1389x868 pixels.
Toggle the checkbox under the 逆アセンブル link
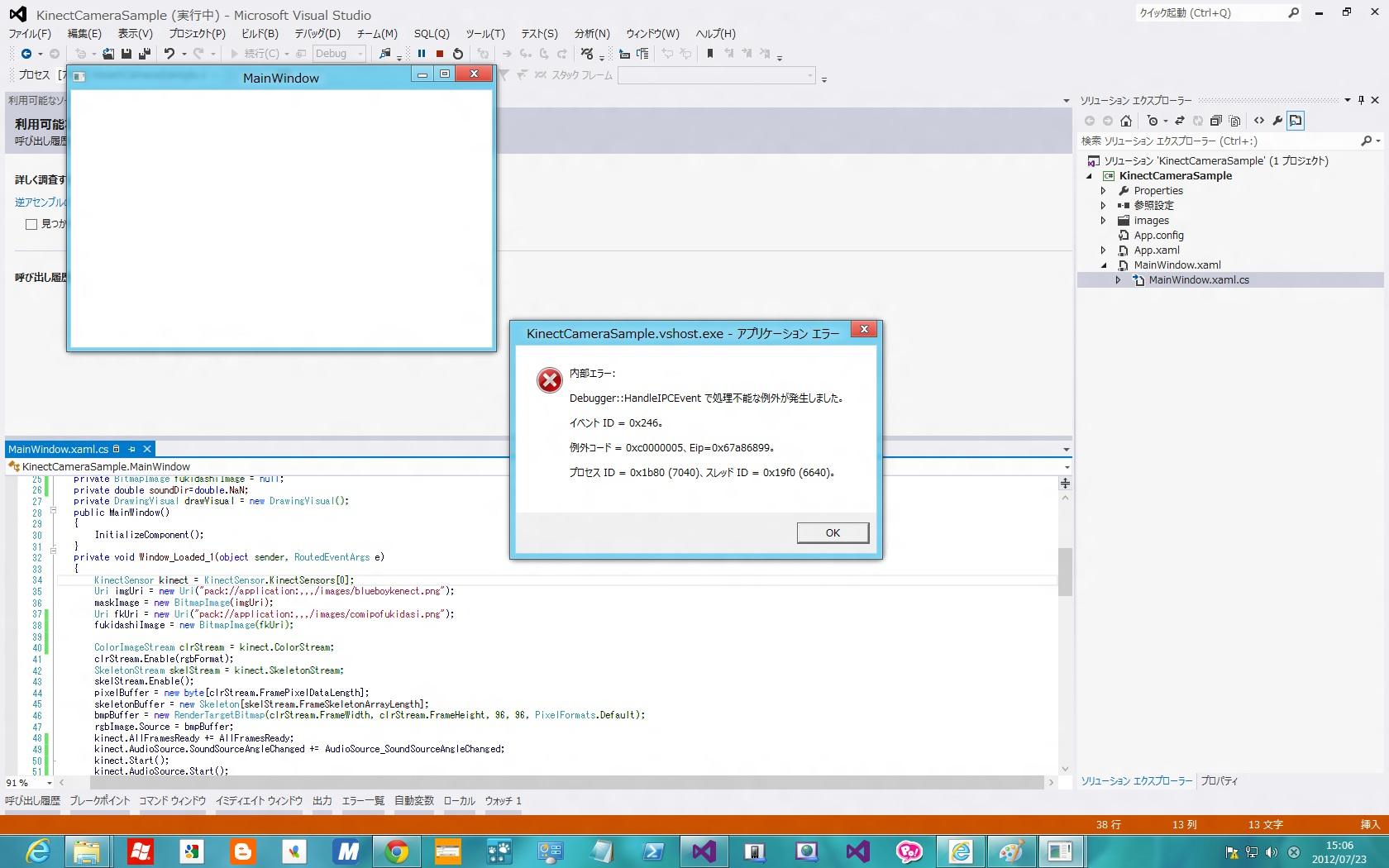click(31, 224)
